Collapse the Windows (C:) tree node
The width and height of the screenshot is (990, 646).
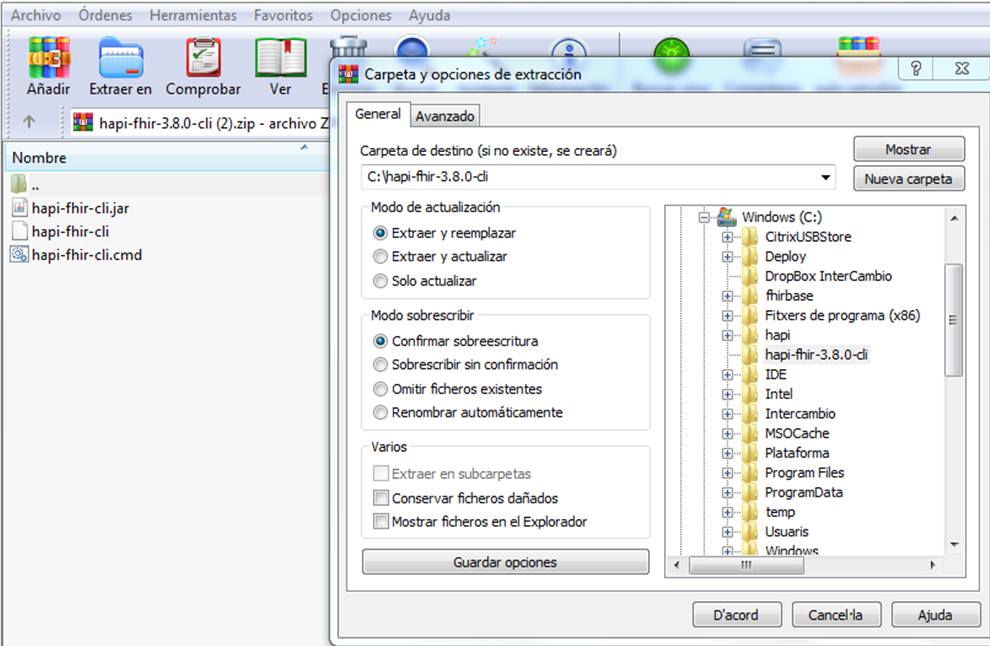tap(704, 217)
